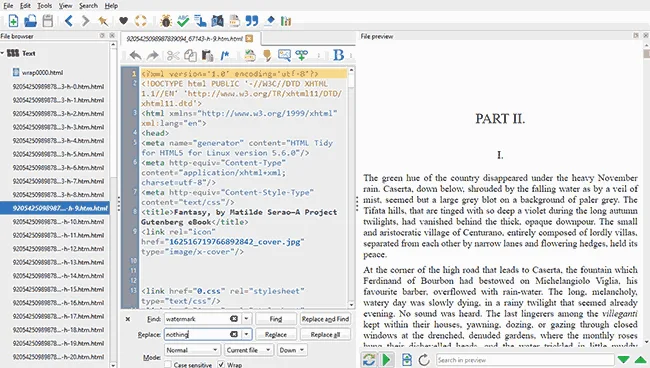Close the find and replace panel

click(128, 319)
